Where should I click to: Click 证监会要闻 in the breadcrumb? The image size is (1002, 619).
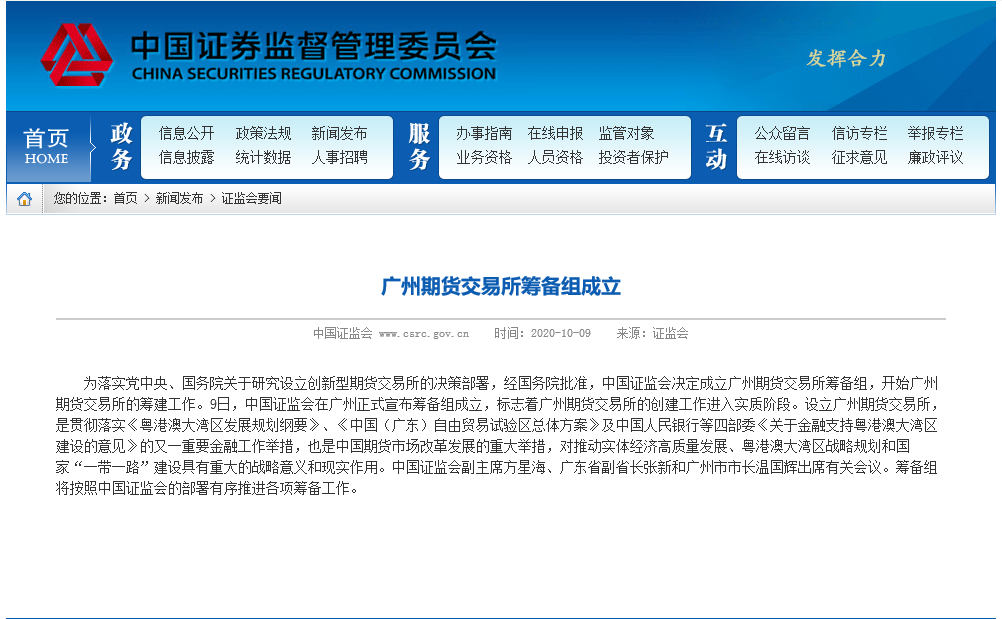(252, 199)
